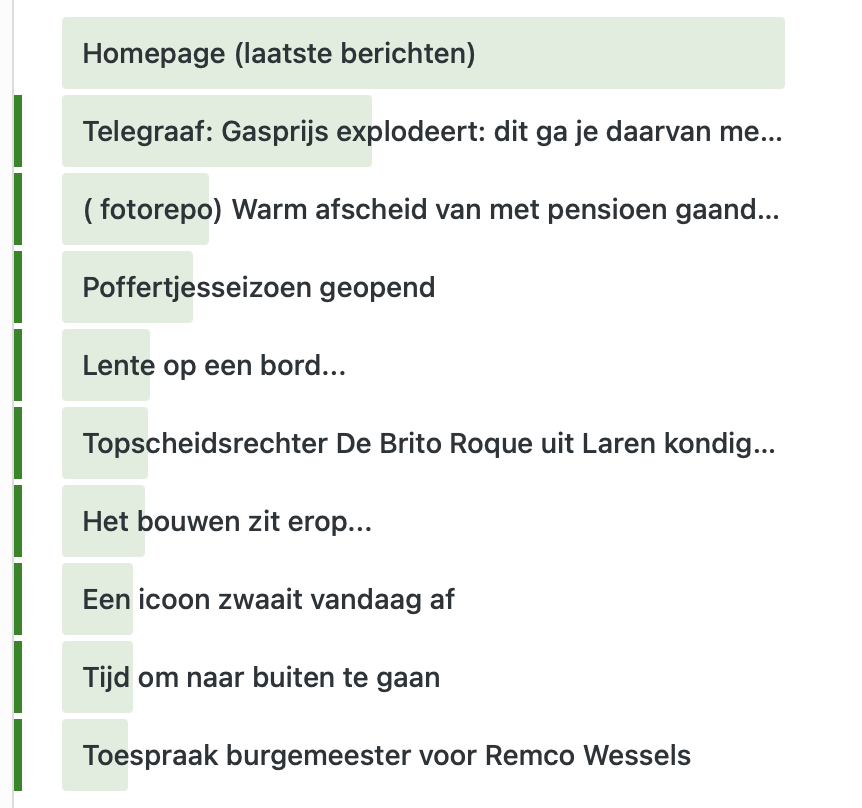Screen dimensions: 862x808
Task: Click green marker beside Een icoon zwaait
Action: (18, 599)
